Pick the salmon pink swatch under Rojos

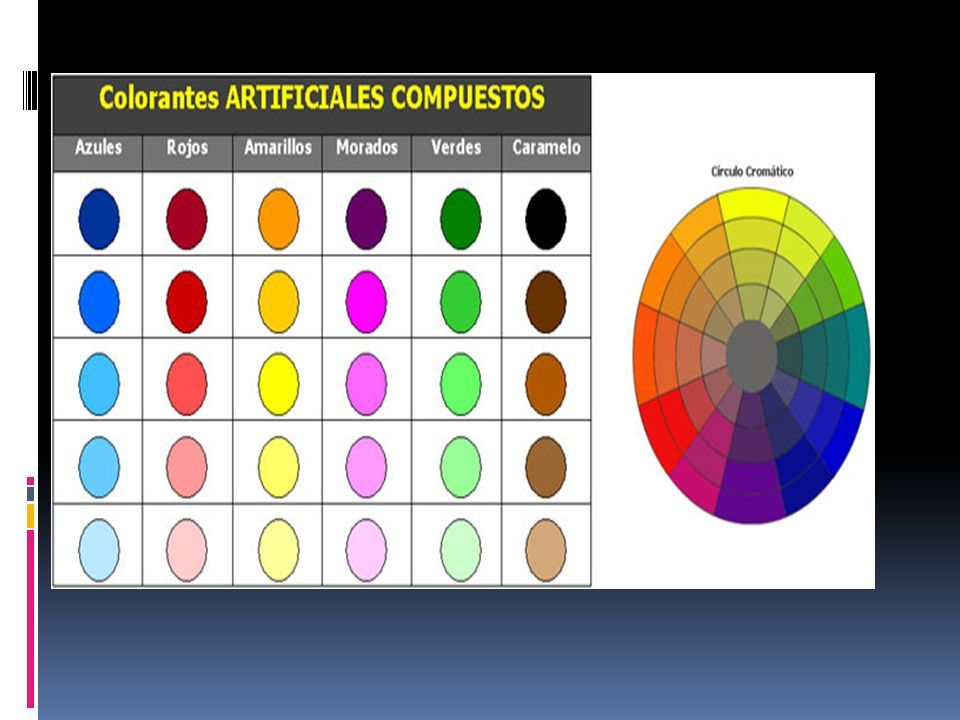(x=187, y=467)
